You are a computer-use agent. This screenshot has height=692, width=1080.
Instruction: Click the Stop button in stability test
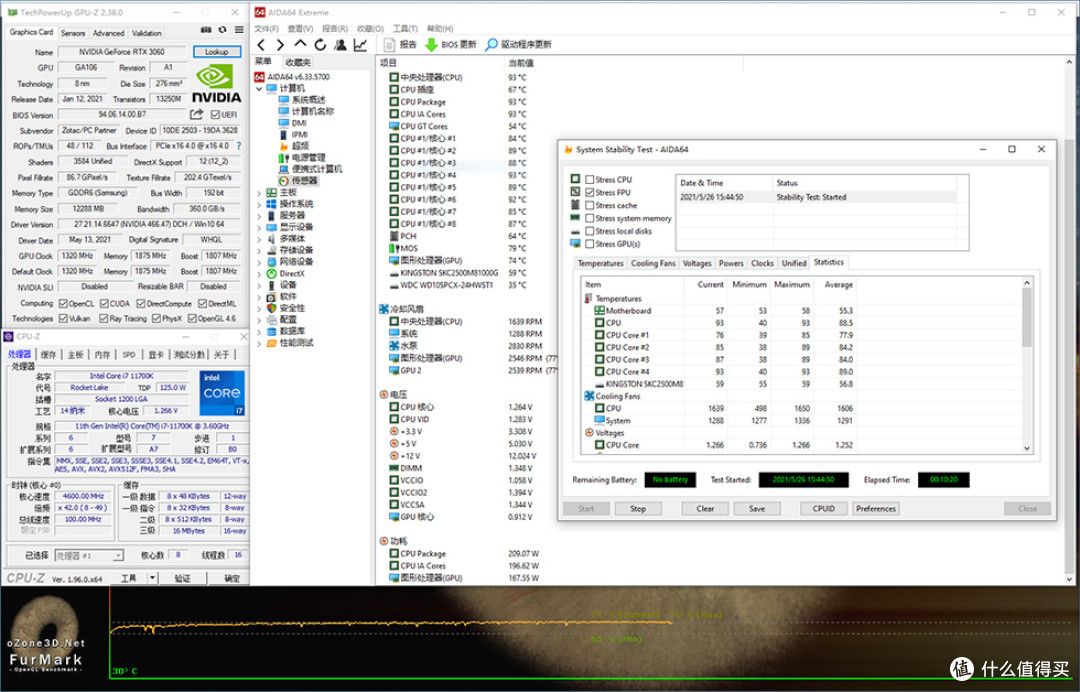[638, 509]
